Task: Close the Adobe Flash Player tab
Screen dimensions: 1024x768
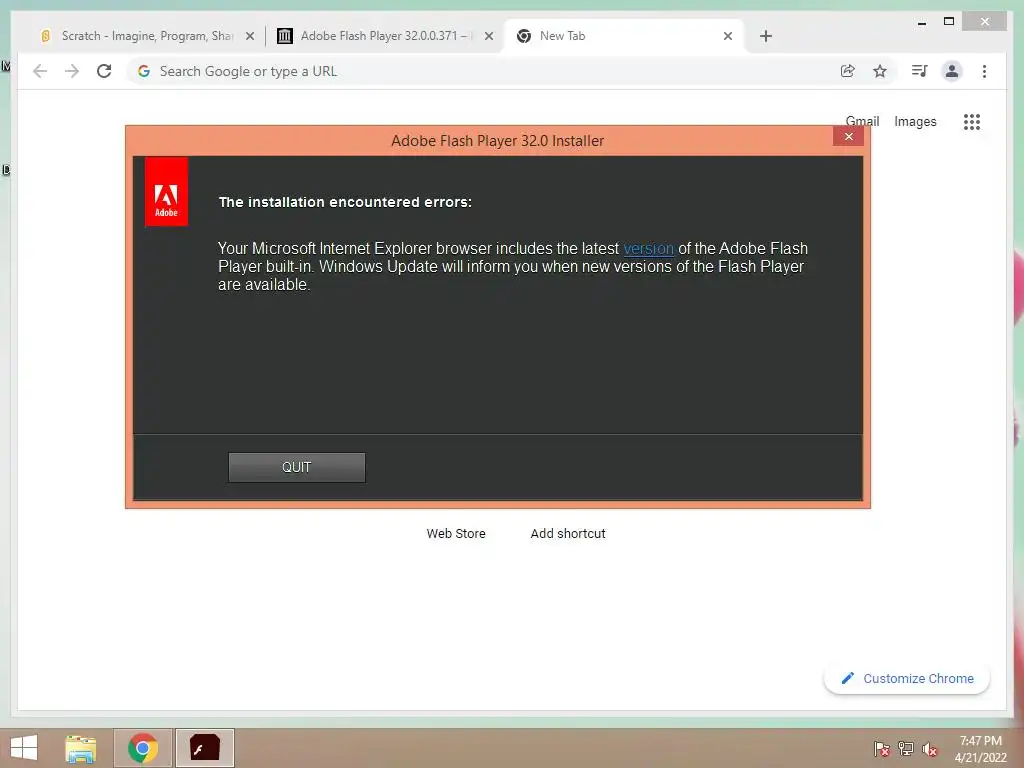Action: [x=488, y=37]
